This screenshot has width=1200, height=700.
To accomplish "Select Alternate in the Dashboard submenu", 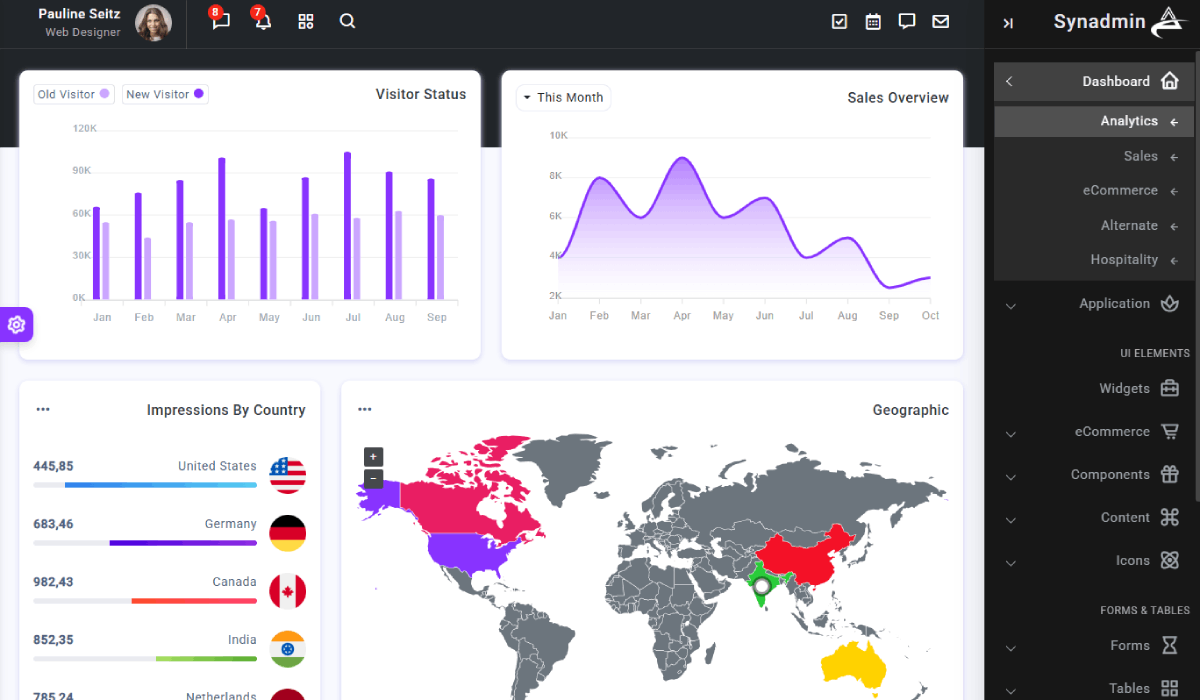I will point(1094,225).
